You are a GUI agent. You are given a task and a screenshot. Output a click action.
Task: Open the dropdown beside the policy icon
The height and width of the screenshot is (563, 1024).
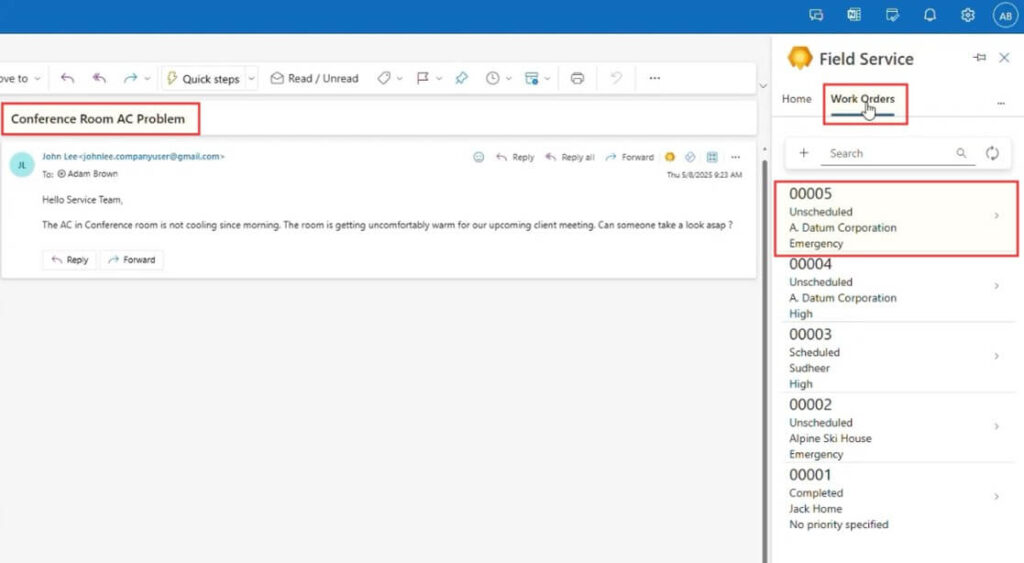547,79
